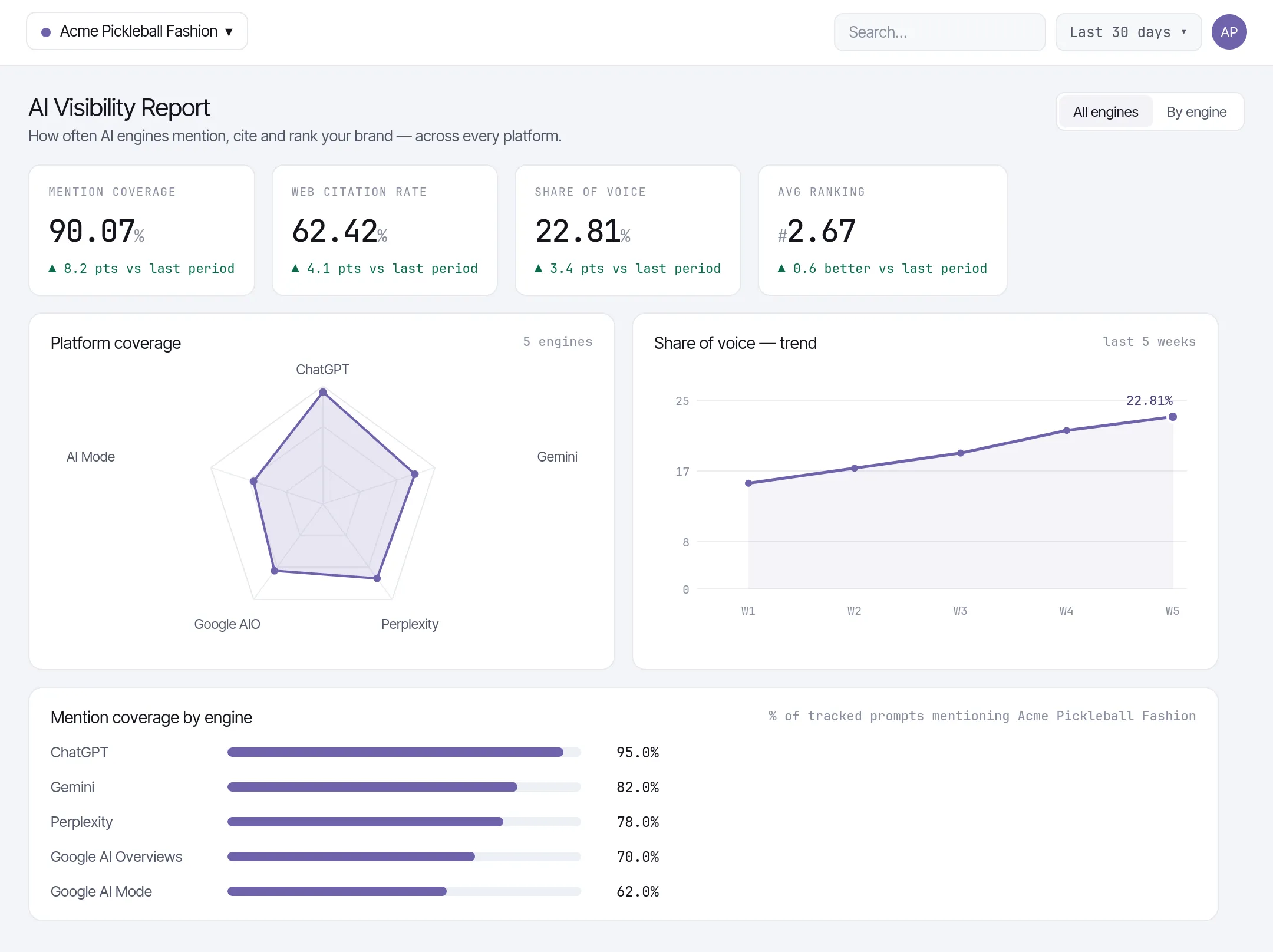Click the Google AIO radar axis label

[227, 624]
